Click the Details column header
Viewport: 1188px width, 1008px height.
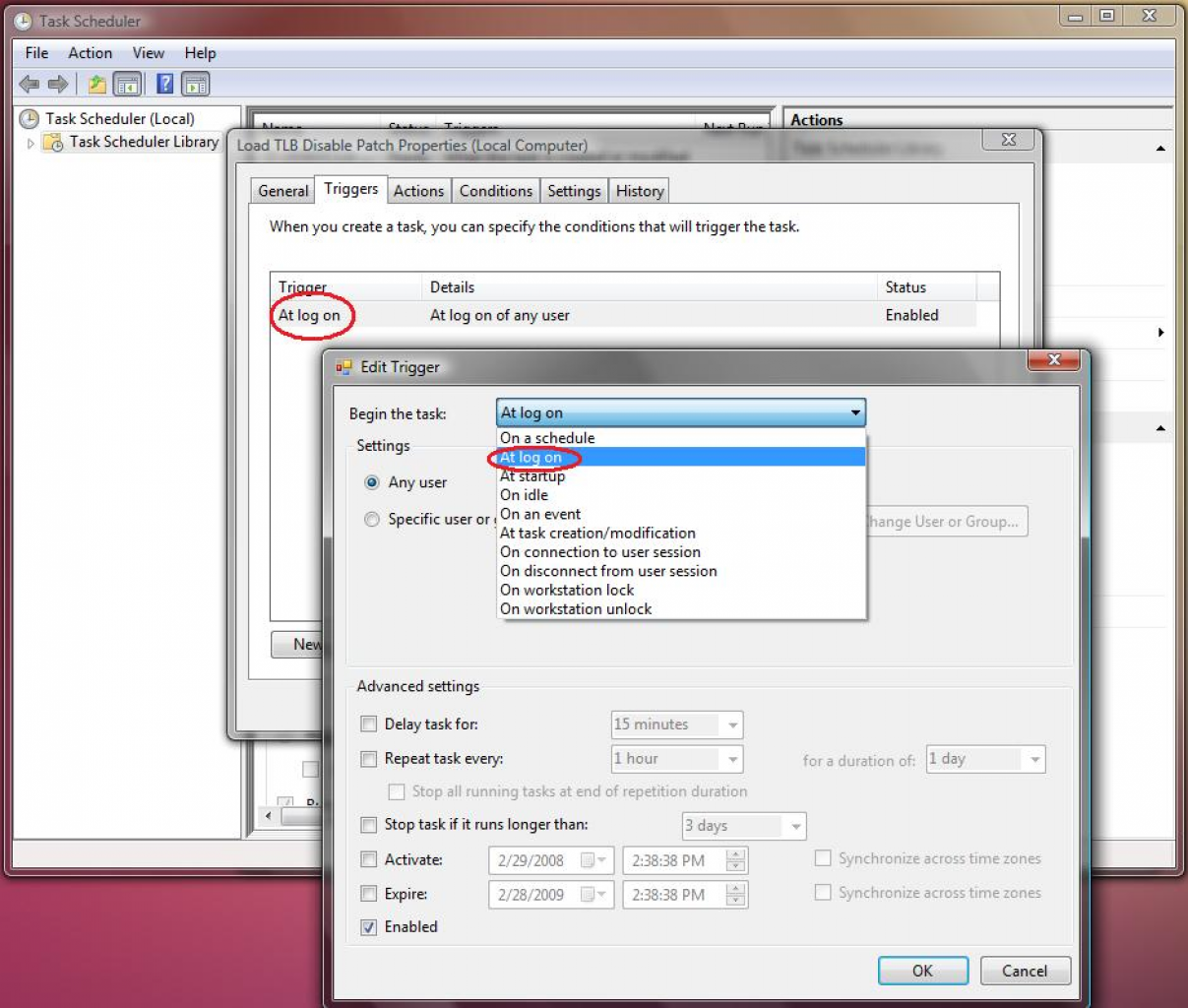649,287
